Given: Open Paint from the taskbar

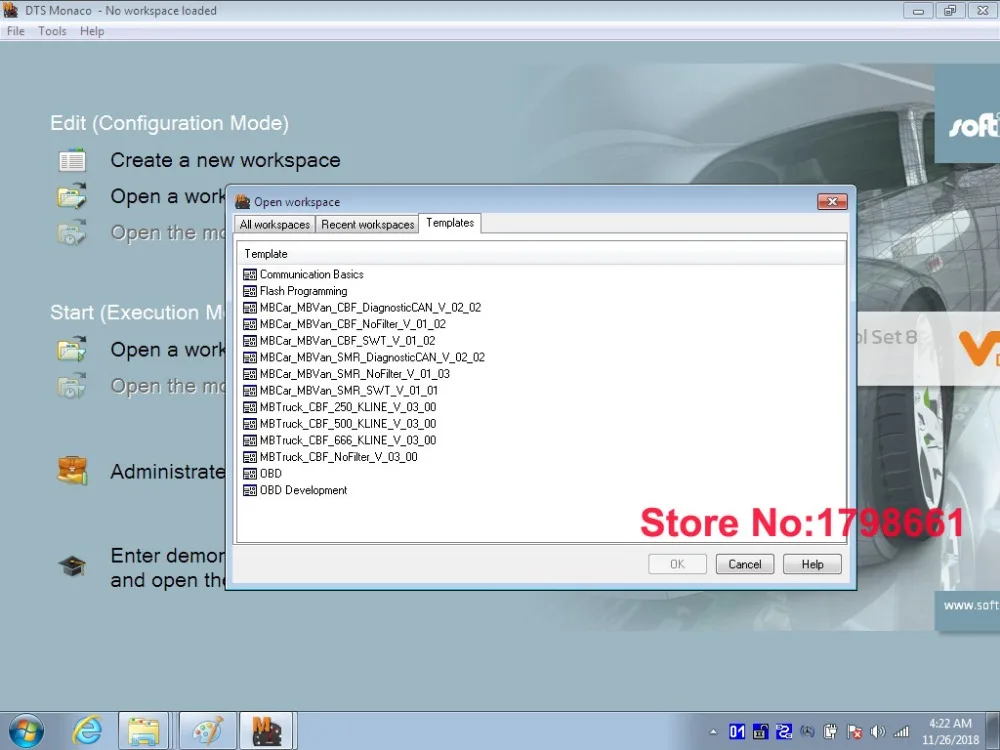Looking at the screenshot, I should (x=207, y=731).
